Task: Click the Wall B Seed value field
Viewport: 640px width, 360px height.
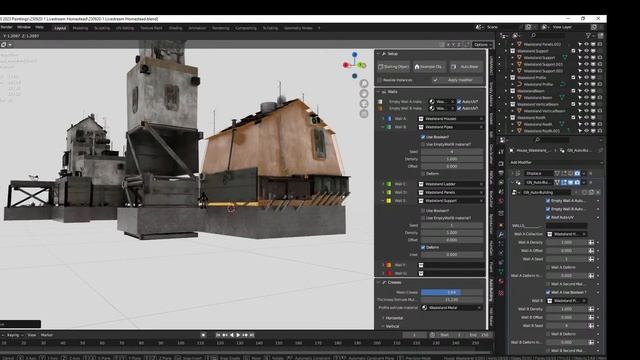Action: point(452,152)
